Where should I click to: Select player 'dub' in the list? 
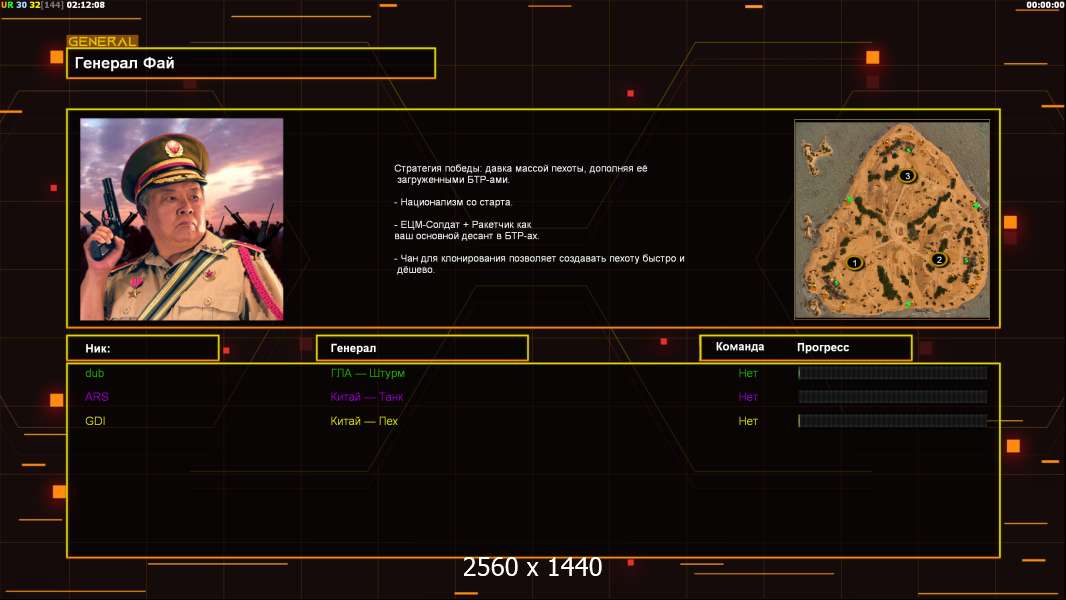(x=94, y=373)
